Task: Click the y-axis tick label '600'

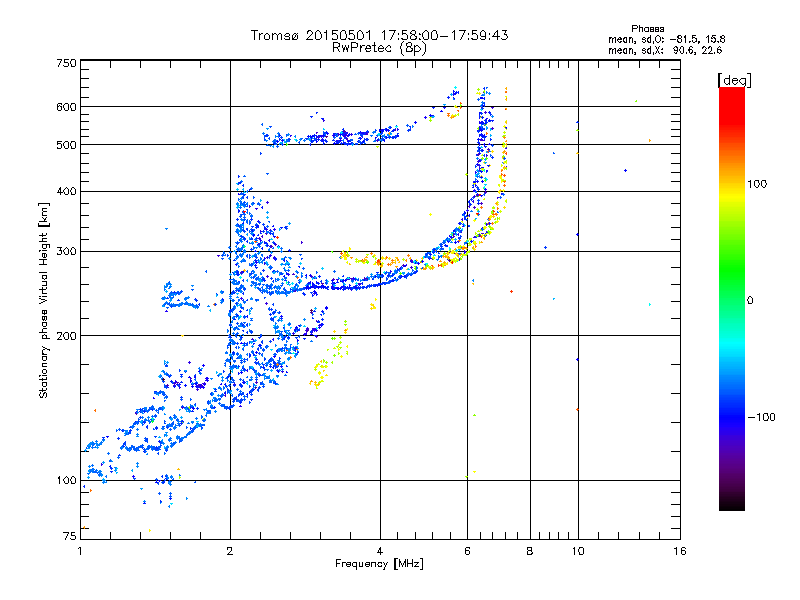Action: point(66,107)
